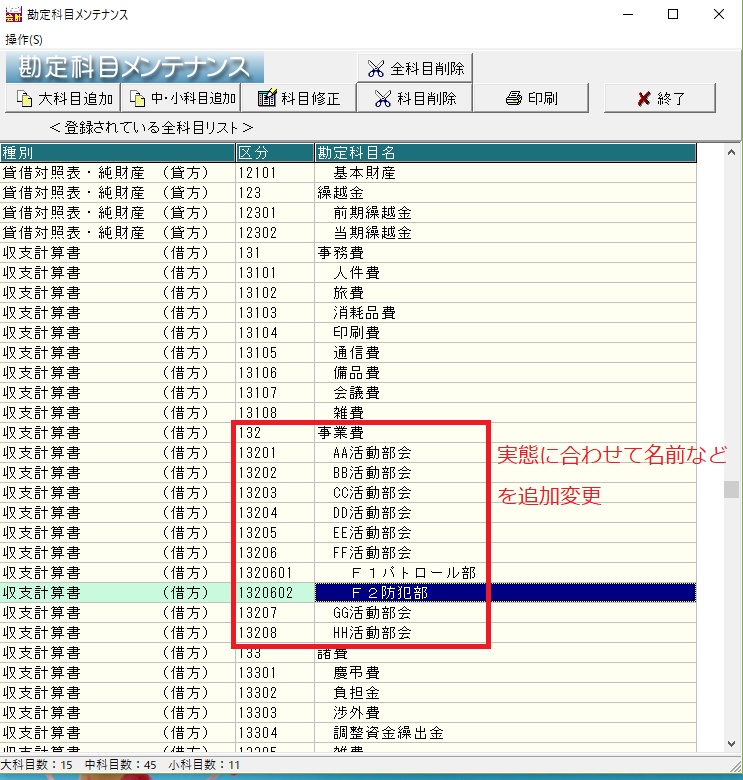Screen dimensions: 743x780
Task: Click the vertical scrollbar thumb
Action: pyautogui.click(x=732, y=489)
